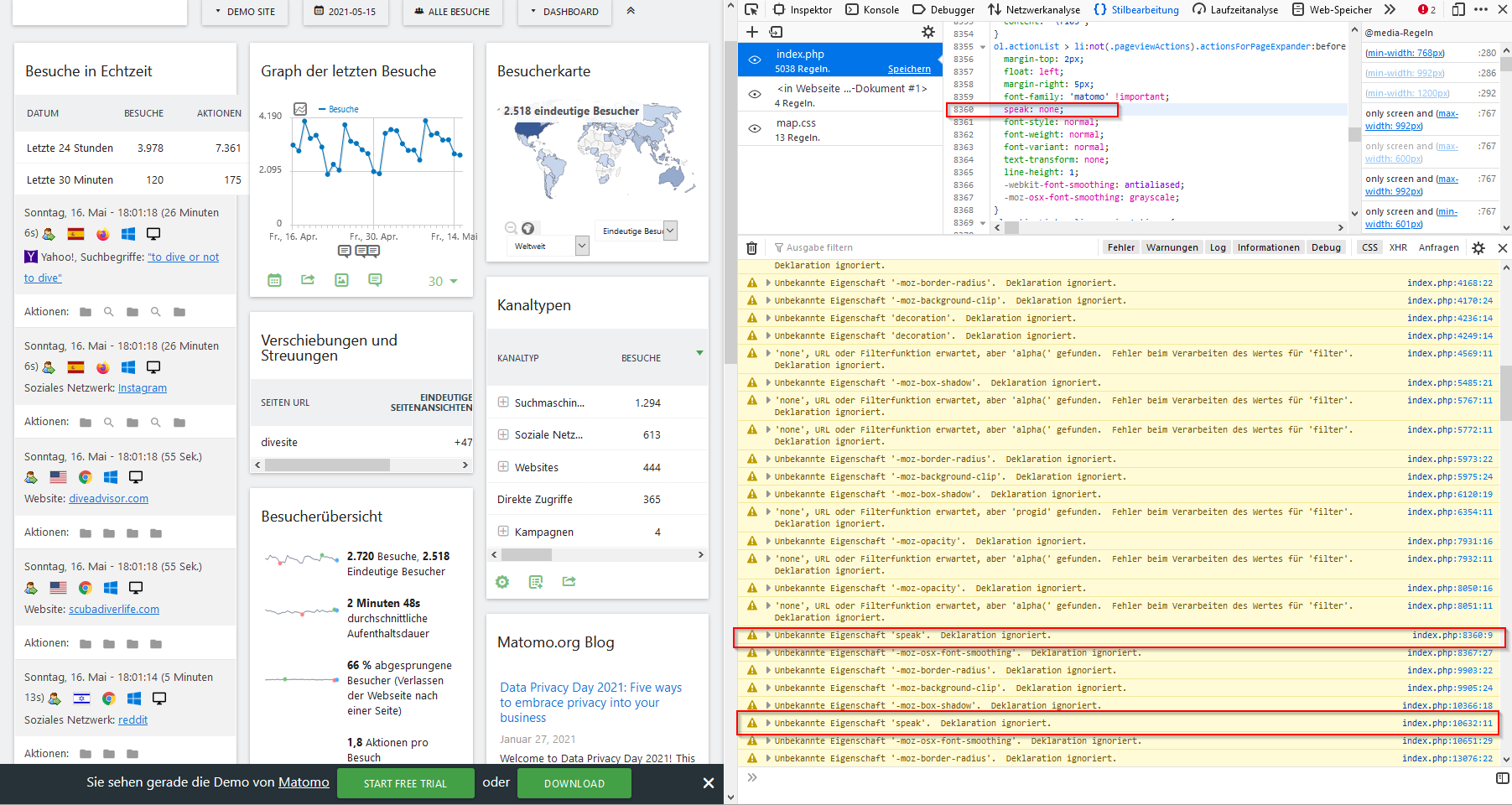The width and height of the screenshot is (1512, 805).
Task: Open the DASHBOARD dropdown menu
Action: [564, 12]
